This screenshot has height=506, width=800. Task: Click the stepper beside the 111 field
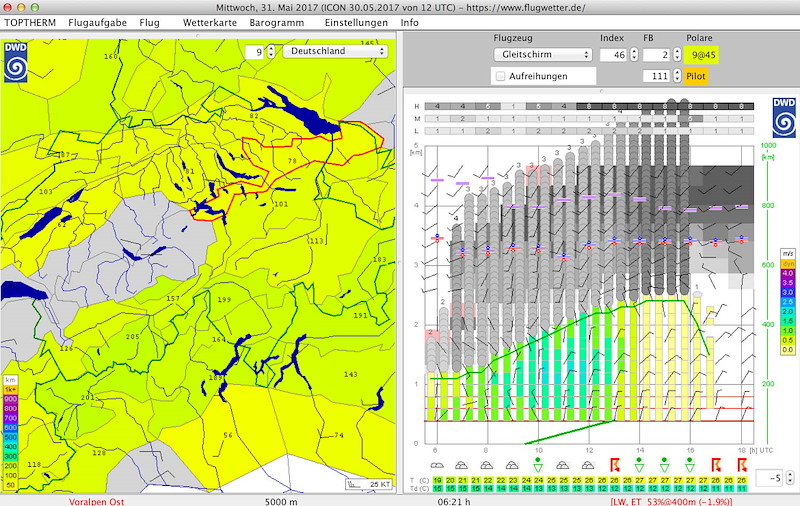coord(677,76)
